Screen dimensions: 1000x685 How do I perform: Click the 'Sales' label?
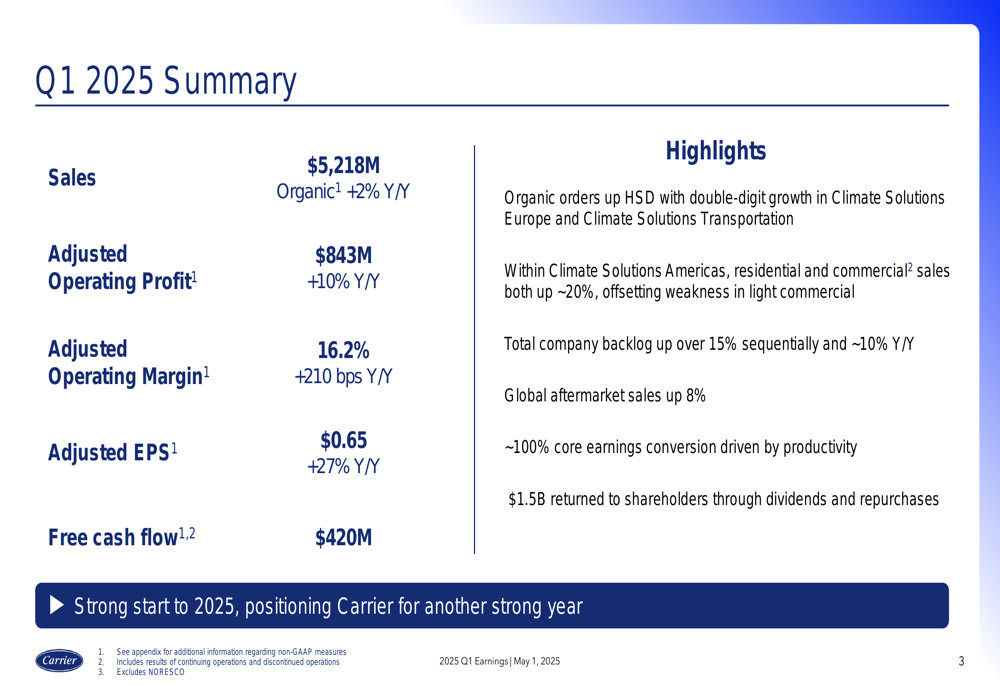72,177
